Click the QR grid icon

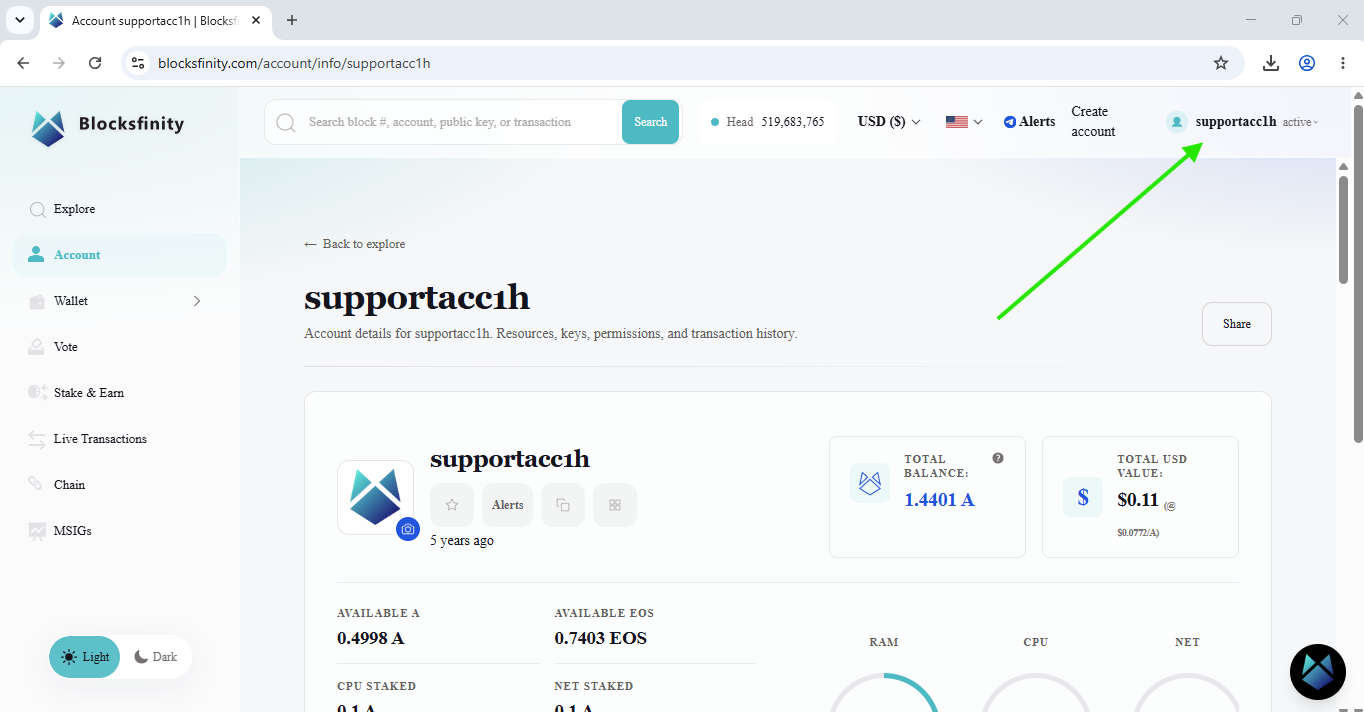[615, 505]
